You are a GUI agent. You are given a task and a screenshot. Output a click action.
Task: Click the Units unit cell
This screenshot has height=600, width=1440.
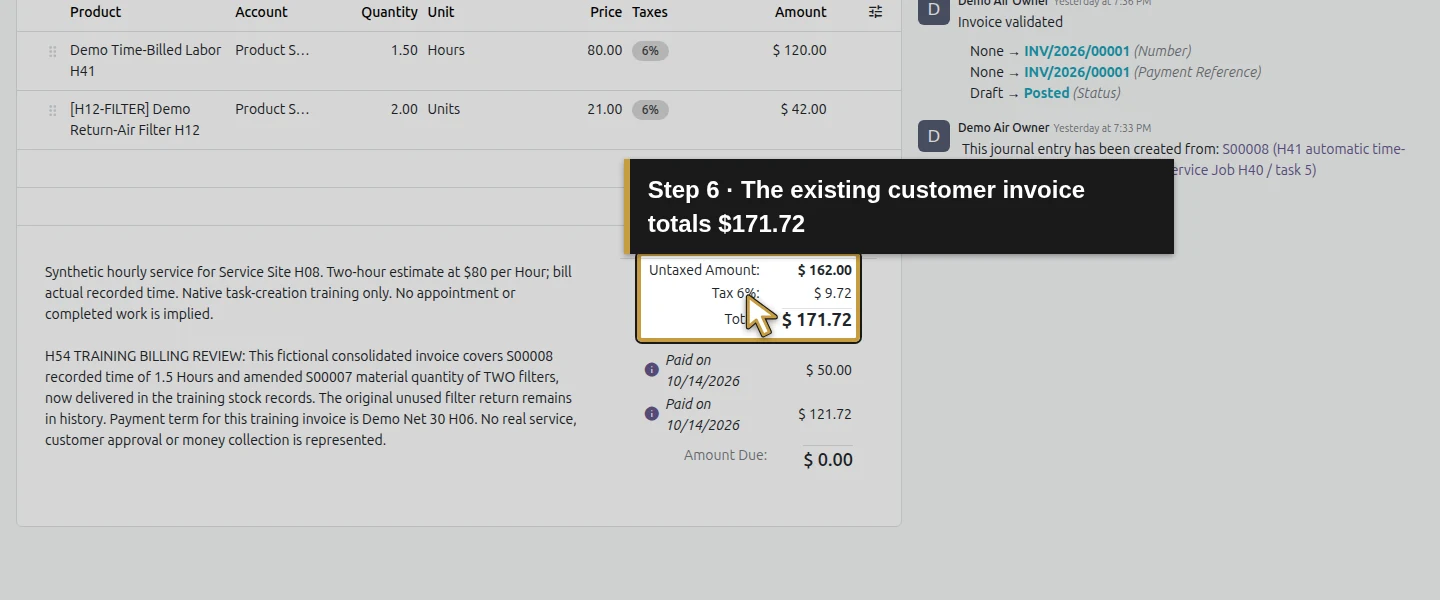(444, 109)
